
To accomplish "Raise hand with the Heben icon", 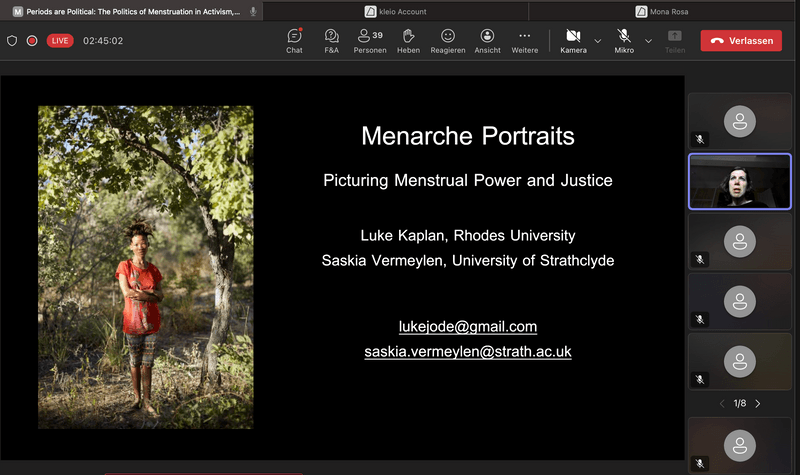I will tap(408, 40).
